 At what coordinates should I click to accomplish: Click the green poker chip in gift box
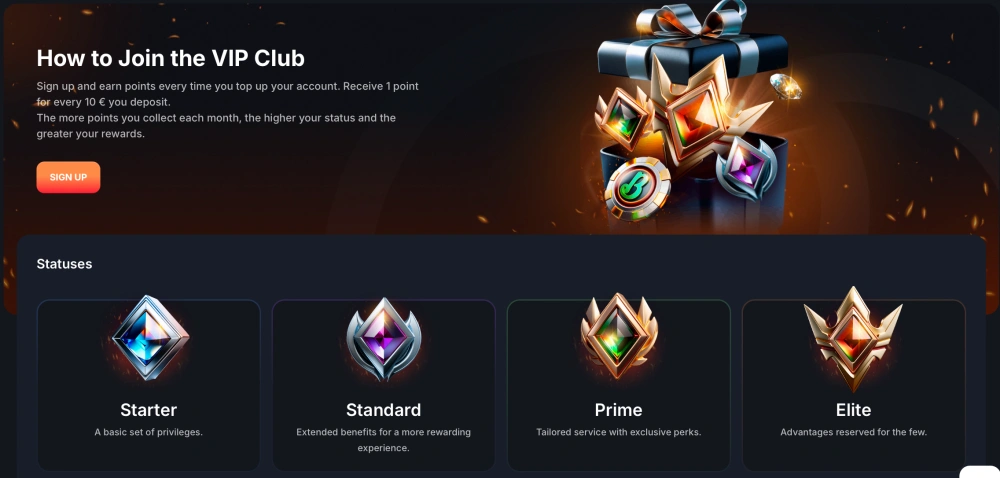pos(637,189)
